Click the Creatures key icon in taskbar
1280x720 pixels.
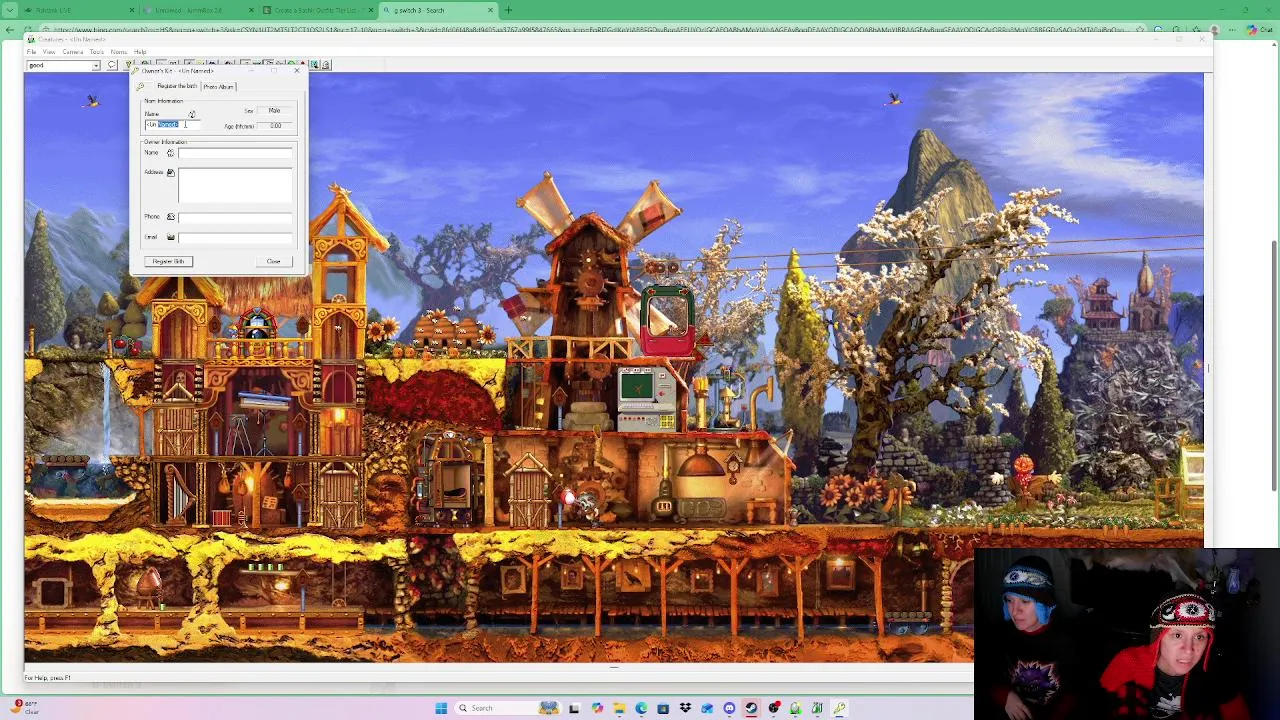point(839,708)
